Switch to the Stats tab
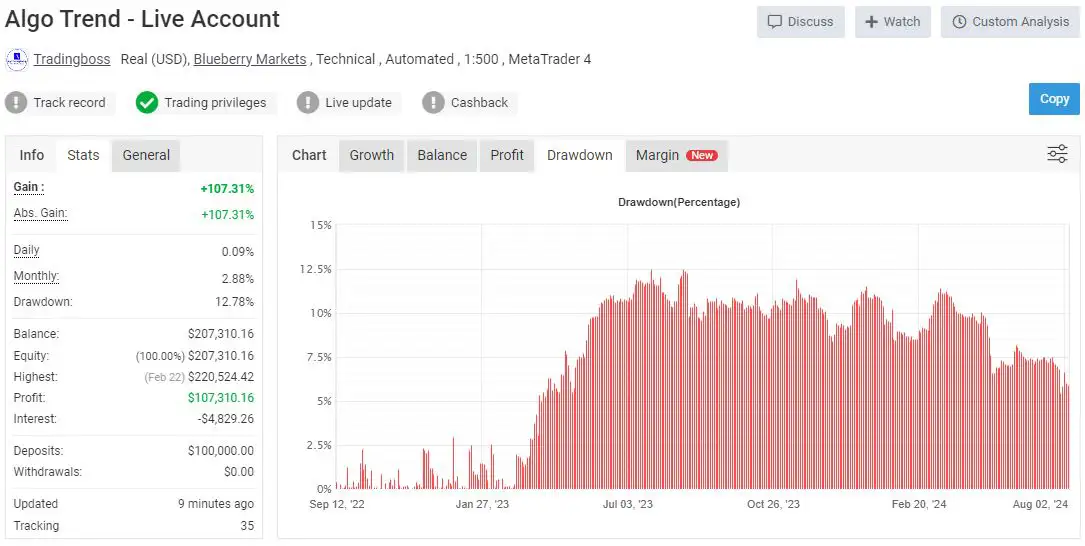The height and width of the screenshot is (546, 1085). tap(83, 155)
